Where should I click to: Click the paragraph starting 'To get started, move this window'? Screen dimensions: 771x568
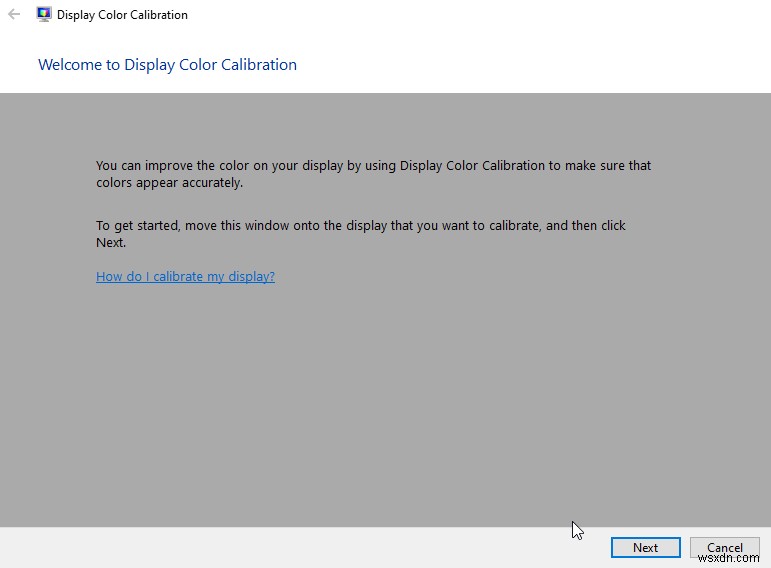point(360,234)
